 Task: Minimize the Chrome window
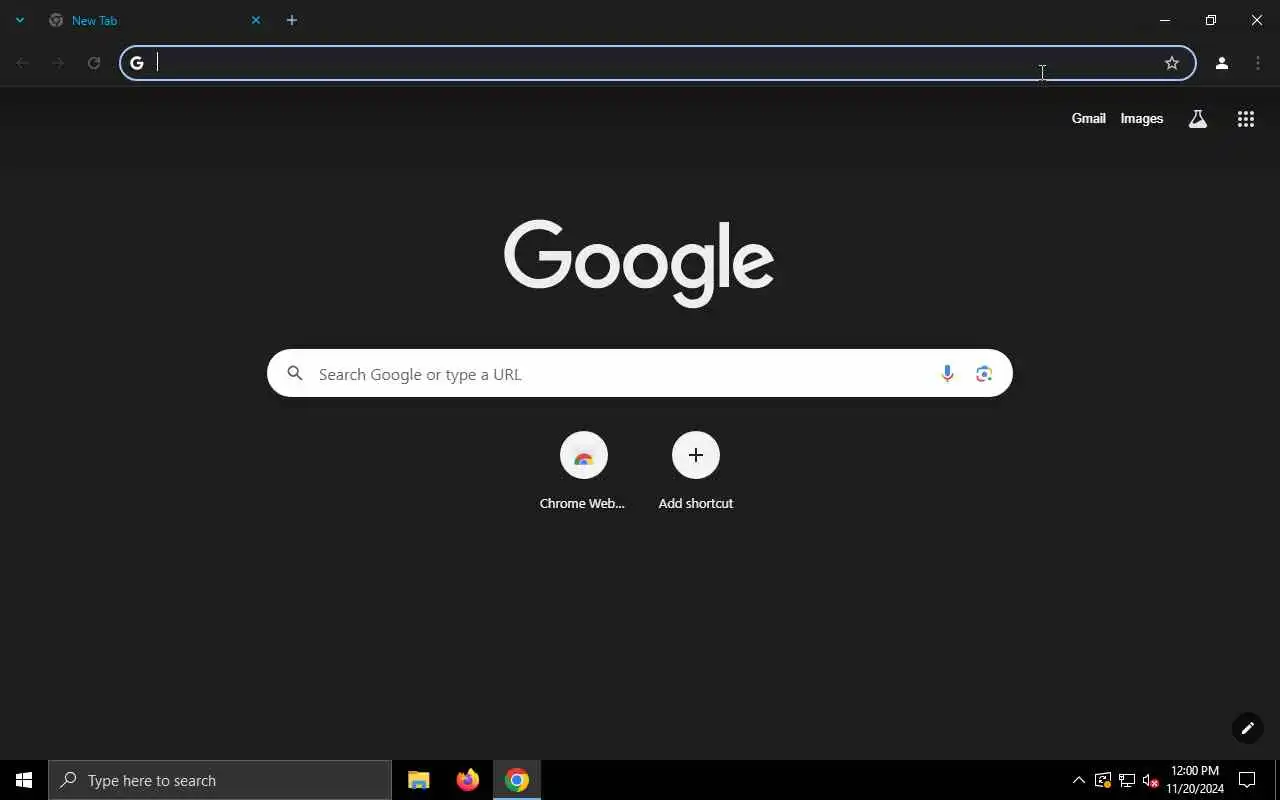coord(1165,20)
